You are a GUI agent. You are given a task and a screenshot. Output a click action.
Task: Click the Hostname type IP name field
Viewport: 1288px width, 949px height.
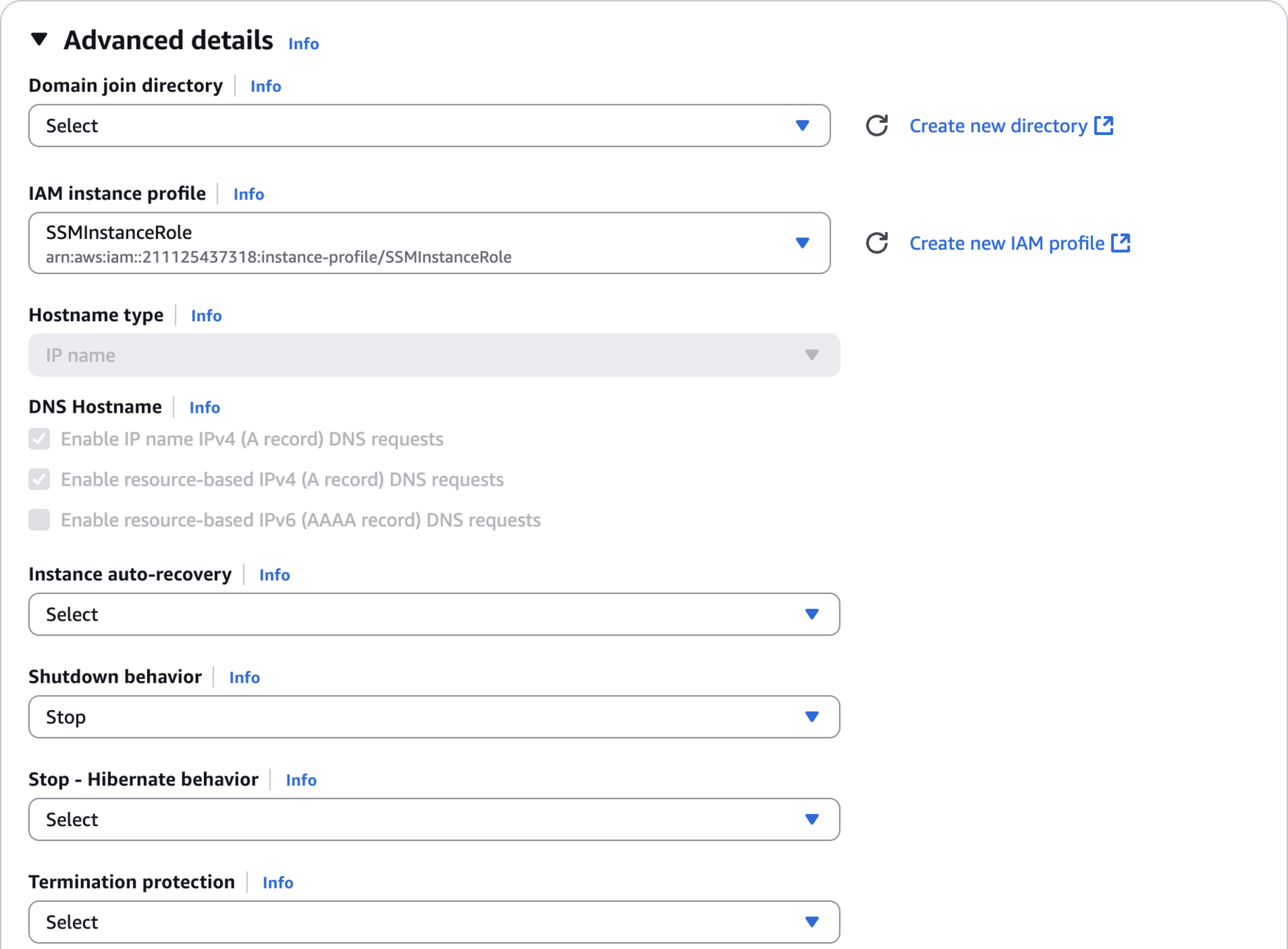(434, 355)
